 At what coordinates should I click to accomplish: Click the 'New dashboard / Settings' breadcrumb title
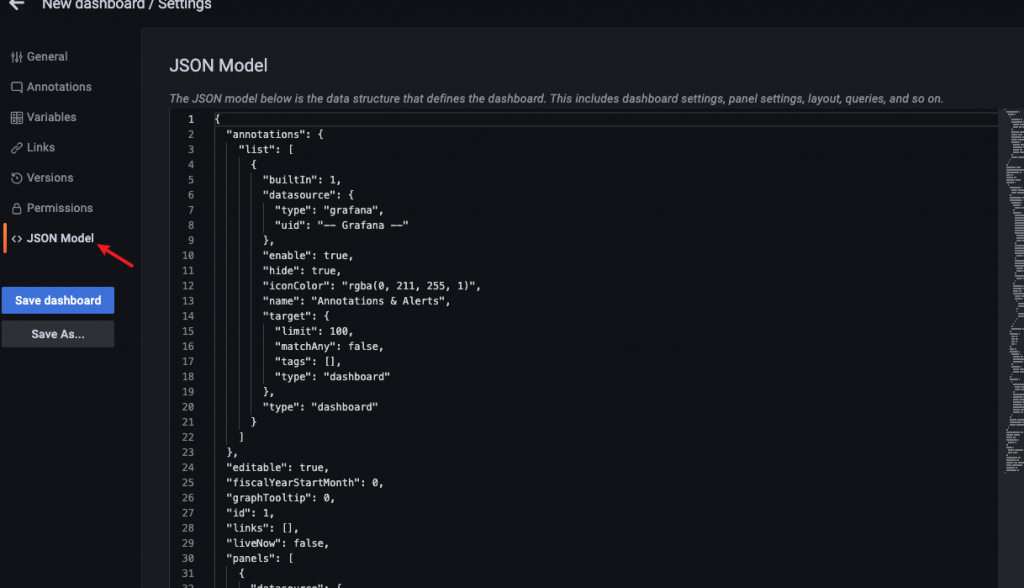tap(127, 5)
